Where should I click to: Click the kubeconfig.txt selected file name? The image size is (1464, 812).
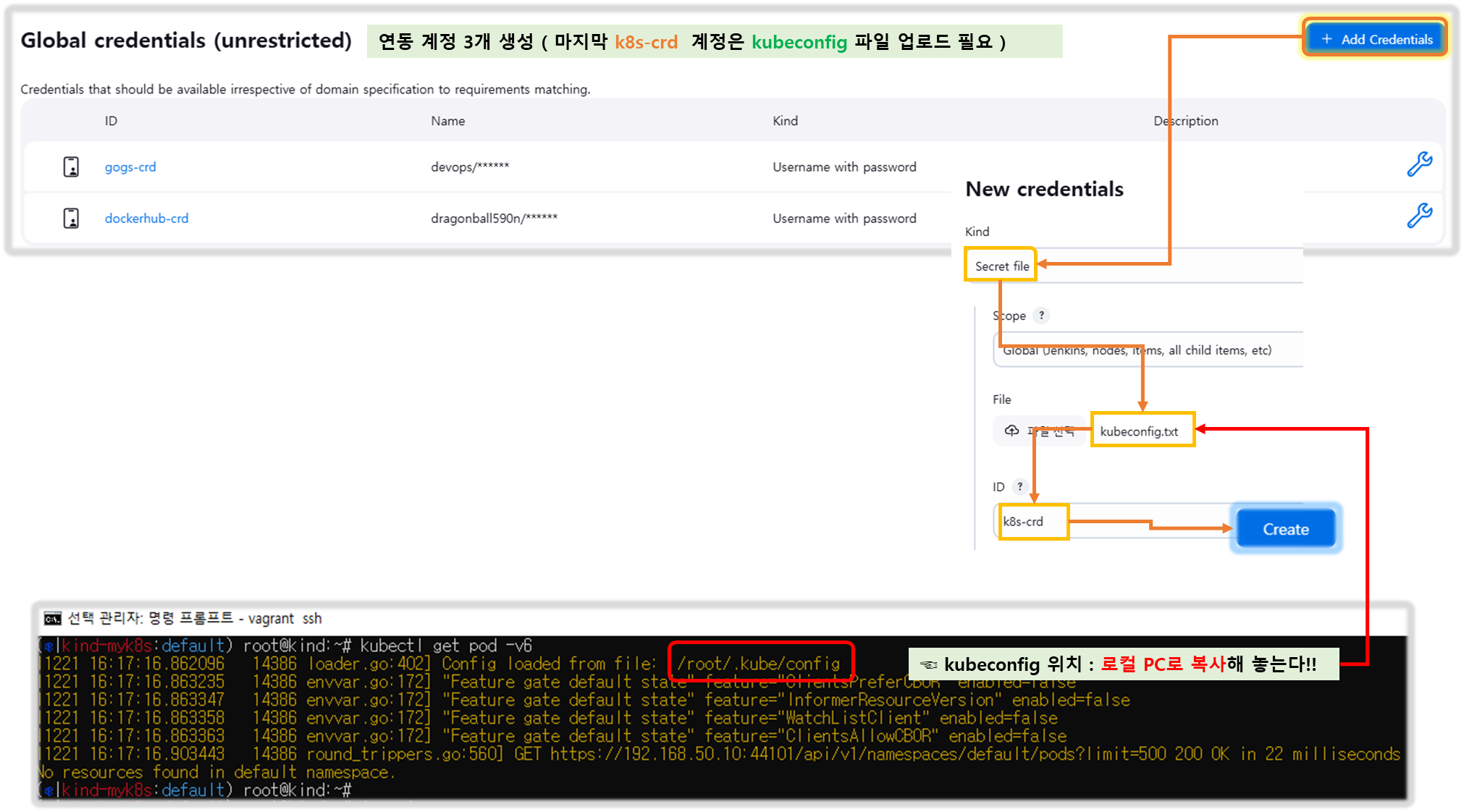pos(1139,431)
